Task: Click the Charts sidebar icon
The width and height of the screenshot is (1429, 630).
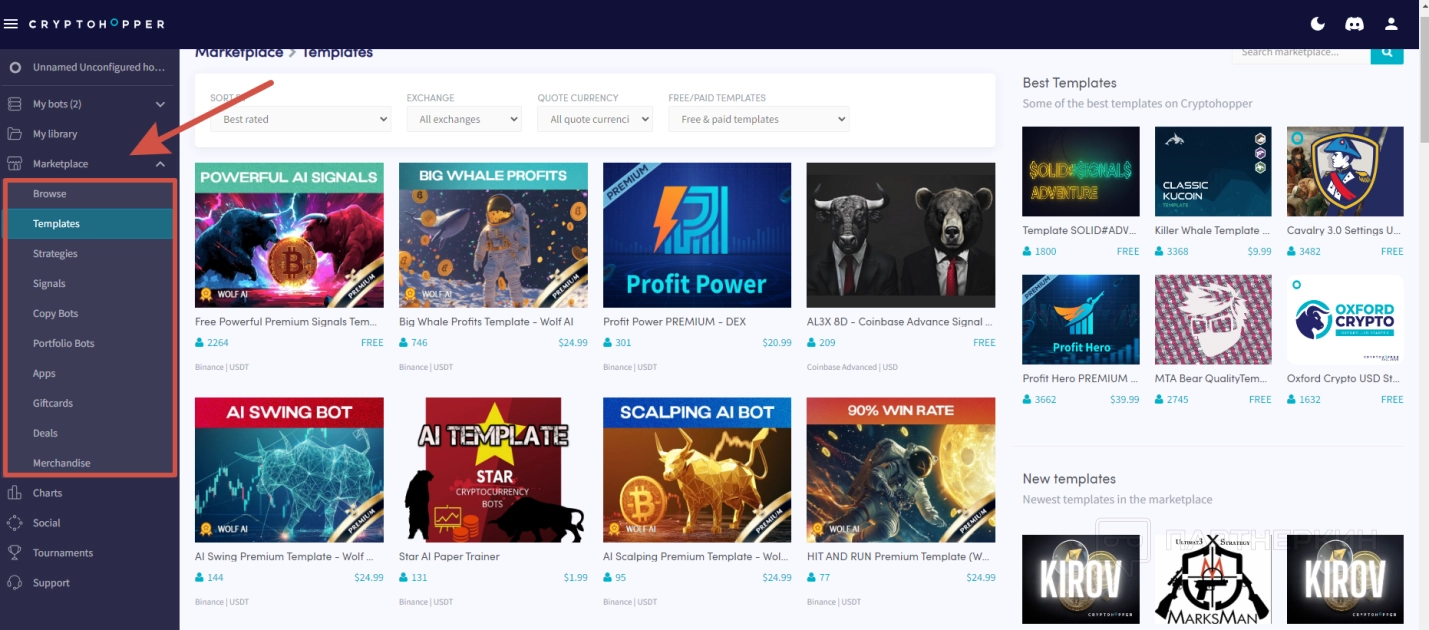Action: tap(14, 493)
